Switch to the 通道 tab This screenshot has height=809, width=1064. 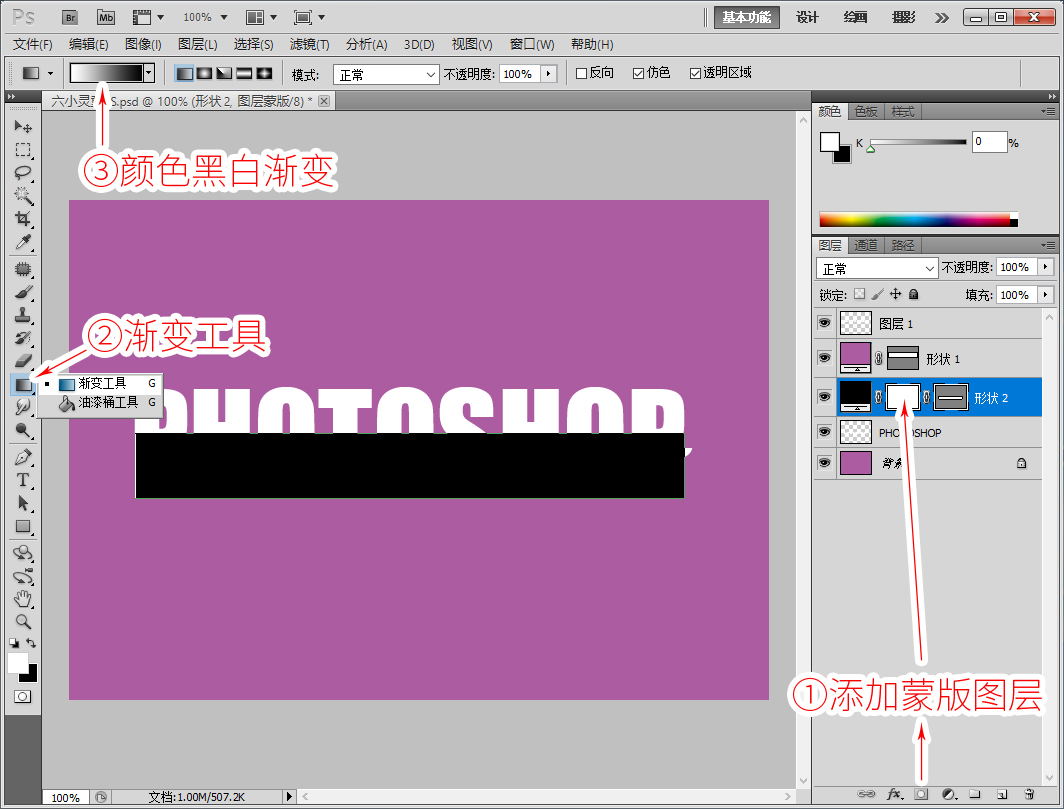point(865,245)
